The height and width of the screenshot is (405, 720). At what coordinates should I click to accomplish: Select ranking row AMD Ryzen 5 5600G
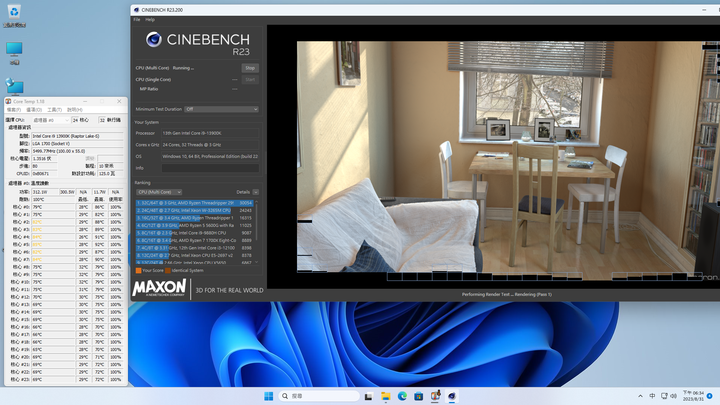[194, 225]
